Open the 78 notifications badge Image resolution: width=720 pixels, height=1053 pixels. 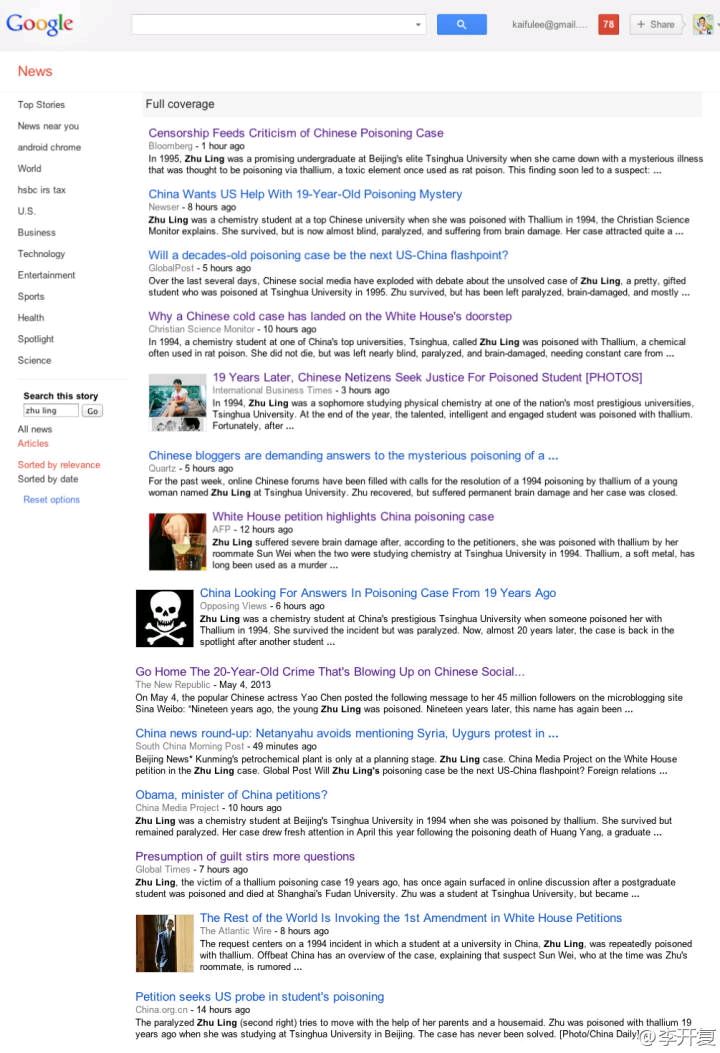(x=609, y=24)
